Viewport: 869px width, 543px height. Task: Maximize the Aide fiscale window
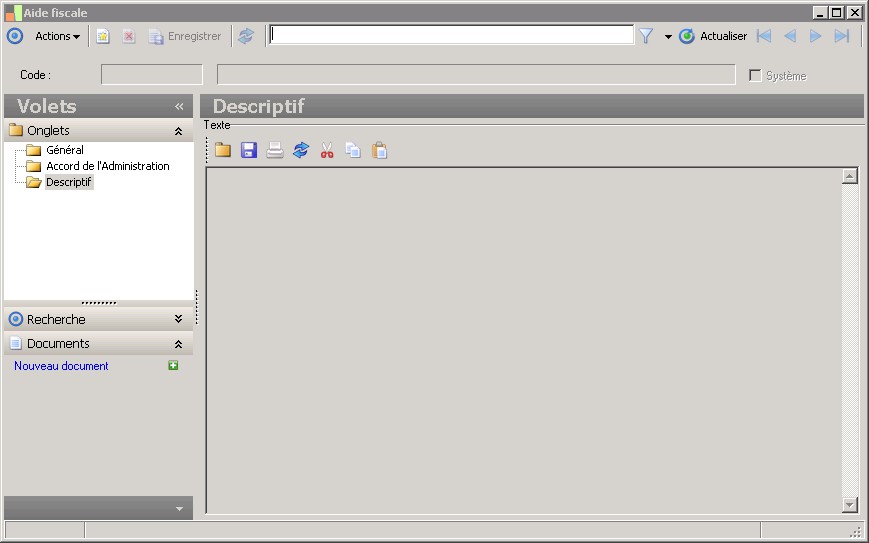click(x=837, y=12)
